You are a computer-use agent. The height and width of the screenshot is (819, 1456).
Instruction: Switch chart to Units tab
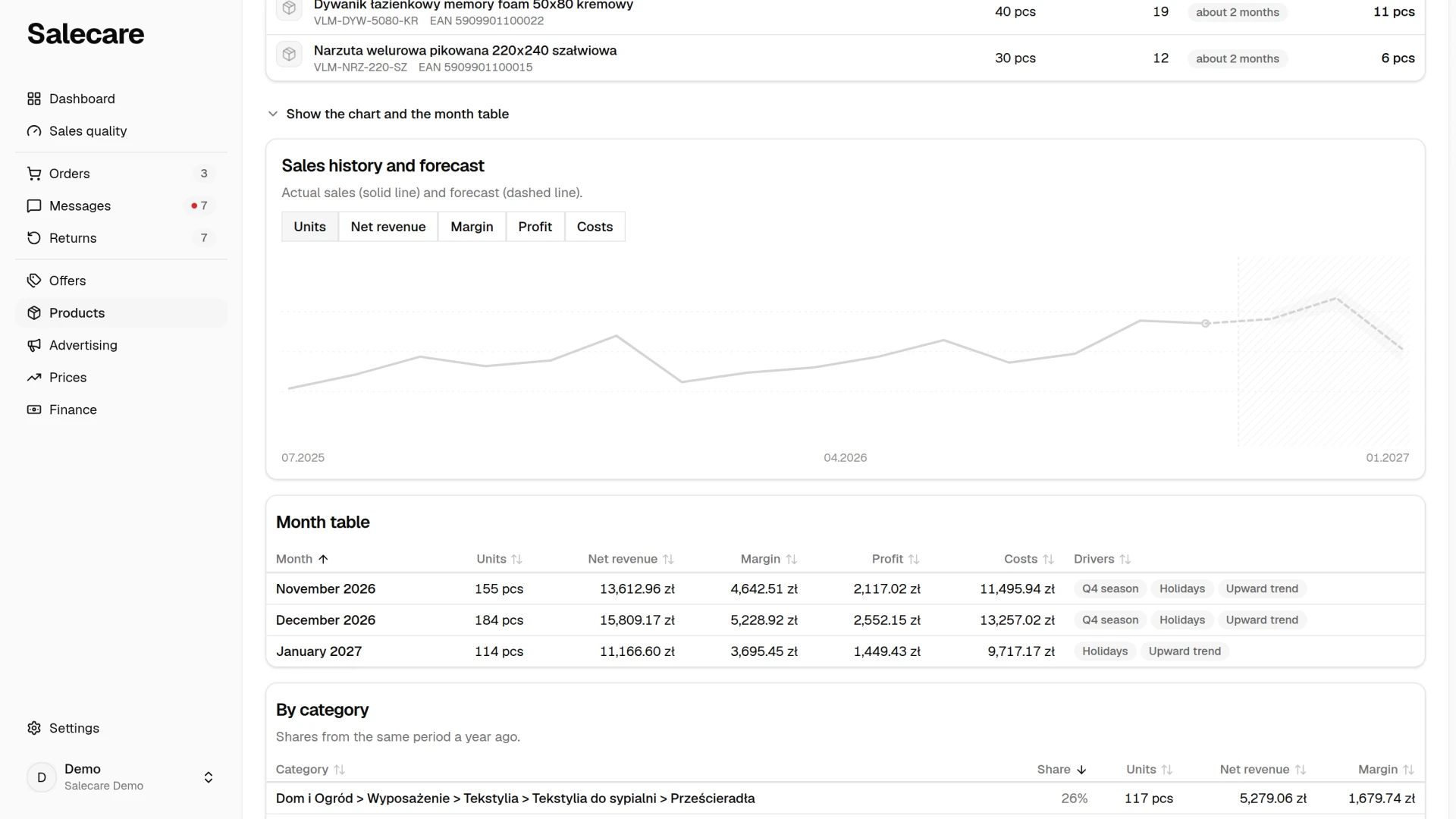(309, 227)
